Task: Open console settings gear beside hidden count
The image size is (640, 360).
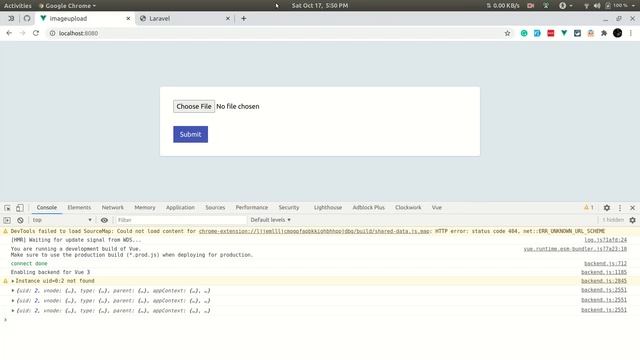Action: pyautogui.click(x=632, y=220)
